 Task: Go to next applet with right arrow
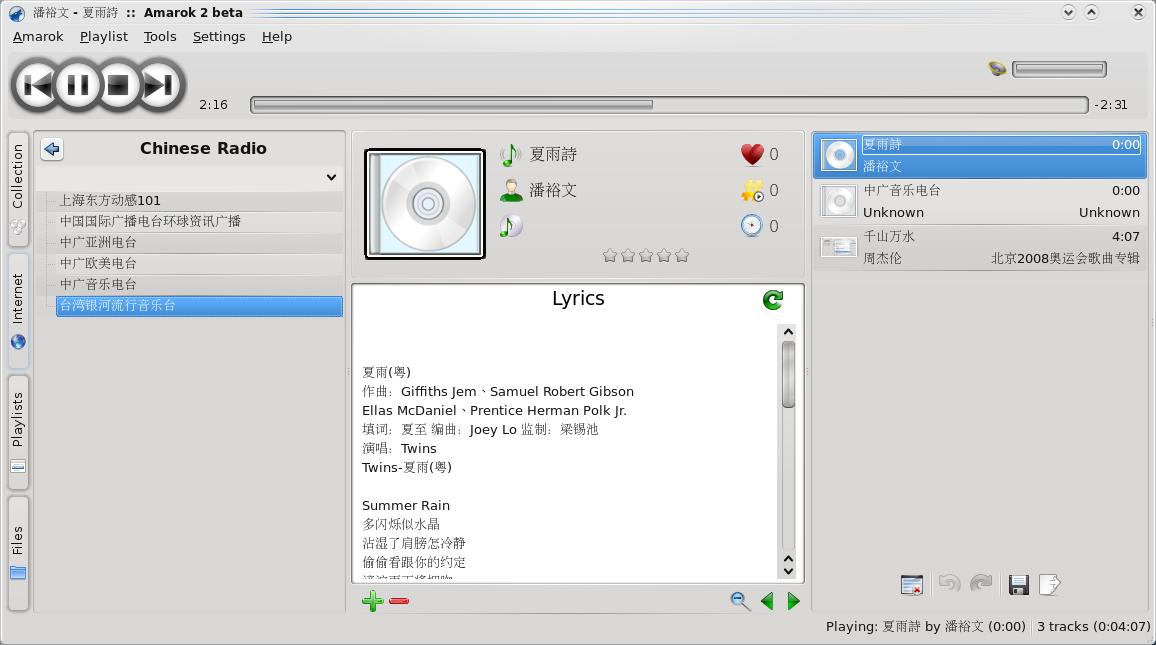(x=793, y=602)
